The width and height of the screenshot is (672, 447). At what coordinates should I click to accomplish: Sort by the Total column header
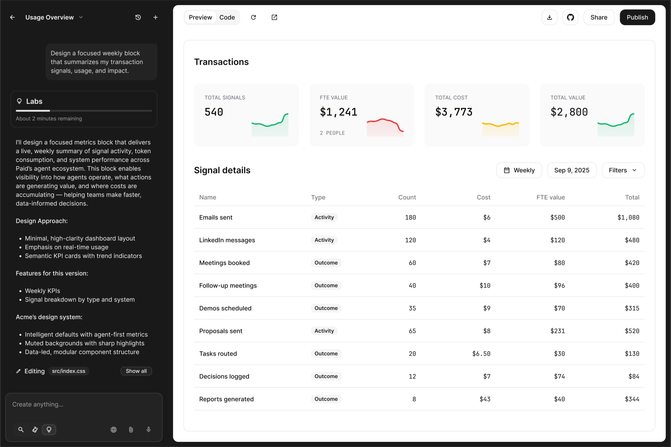(x=632, y=198)
